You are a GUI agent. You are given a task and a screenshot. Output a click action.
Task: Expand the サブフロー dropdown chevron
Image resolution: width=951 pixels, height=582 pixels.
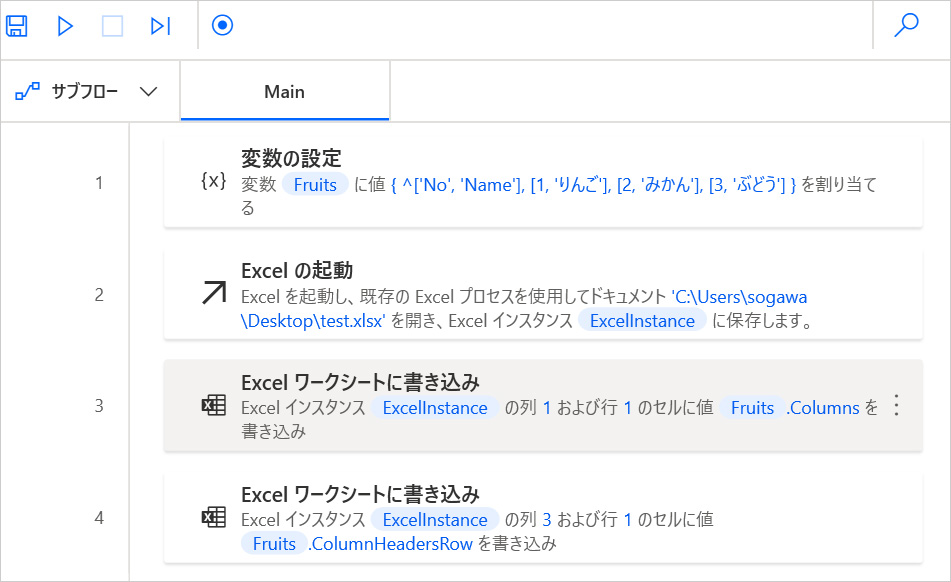coord(148,92)
